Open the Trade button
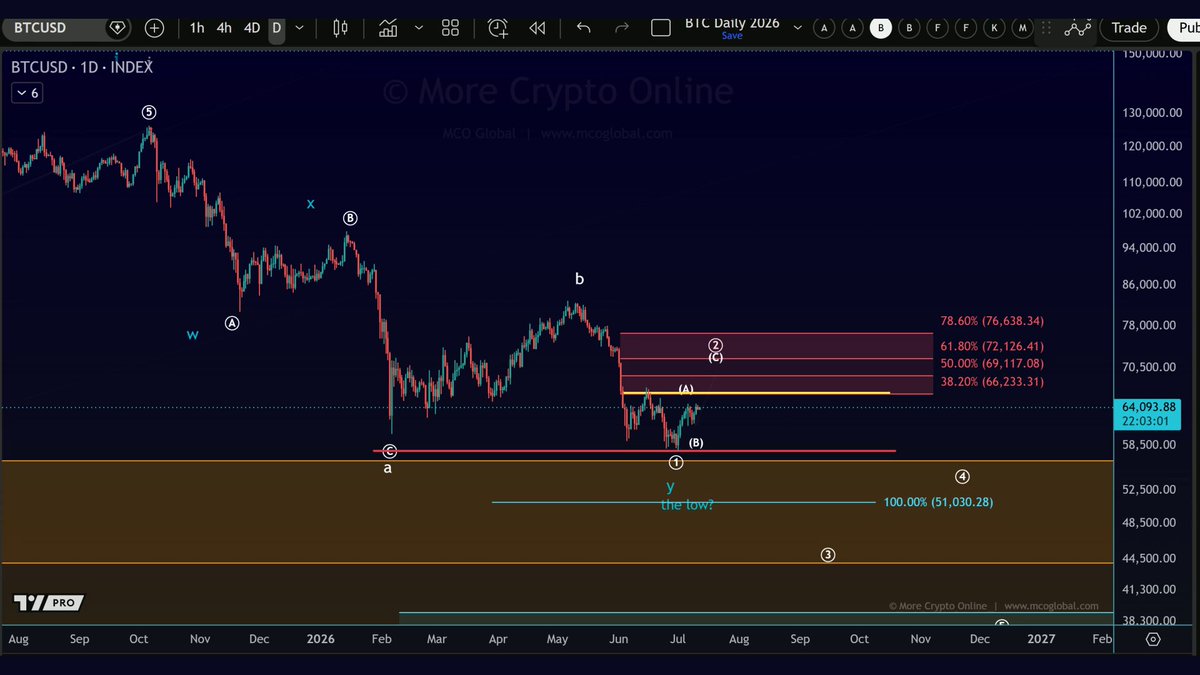The height and width of the screenshot is (675, 1200). coord(1129,28)
